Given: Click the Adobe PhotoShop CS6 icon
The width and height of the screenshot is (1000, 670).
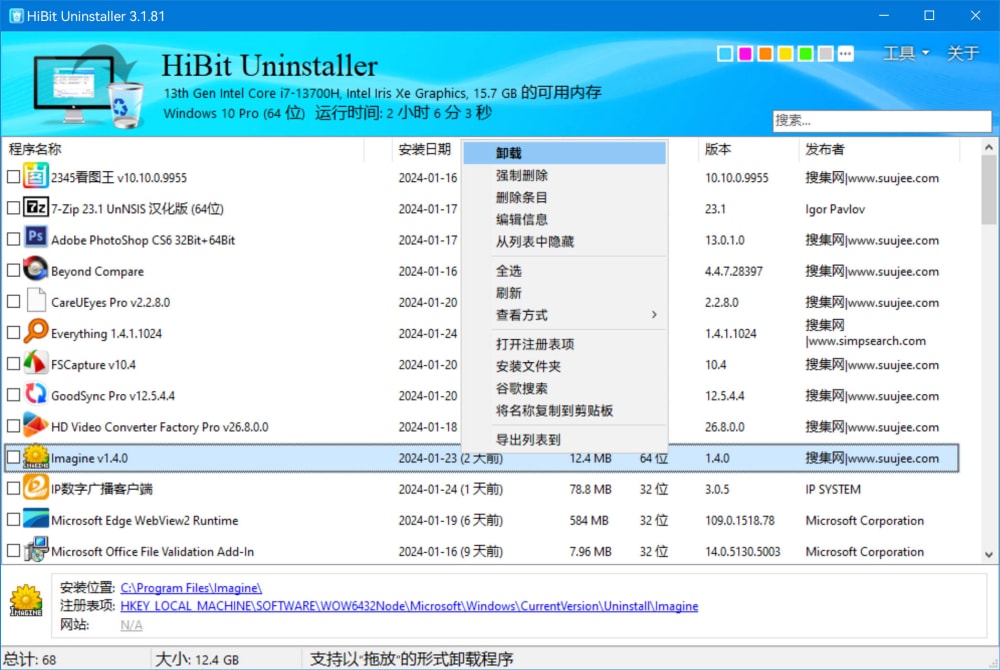Looking at the screenshot, I should click(36, 237).
